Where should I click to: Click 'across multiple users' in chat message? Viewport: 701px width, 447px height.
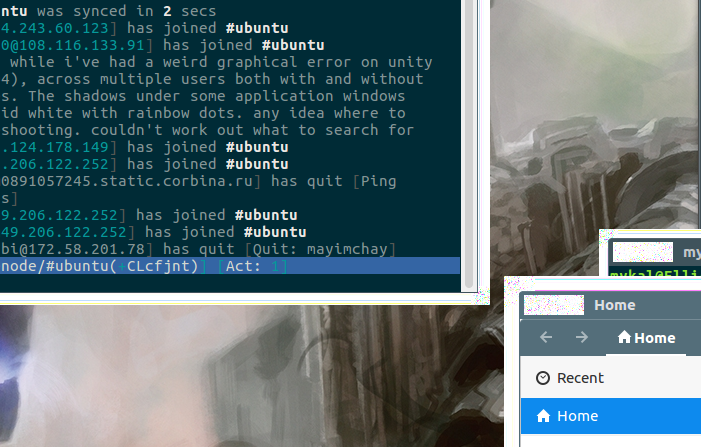131,79
